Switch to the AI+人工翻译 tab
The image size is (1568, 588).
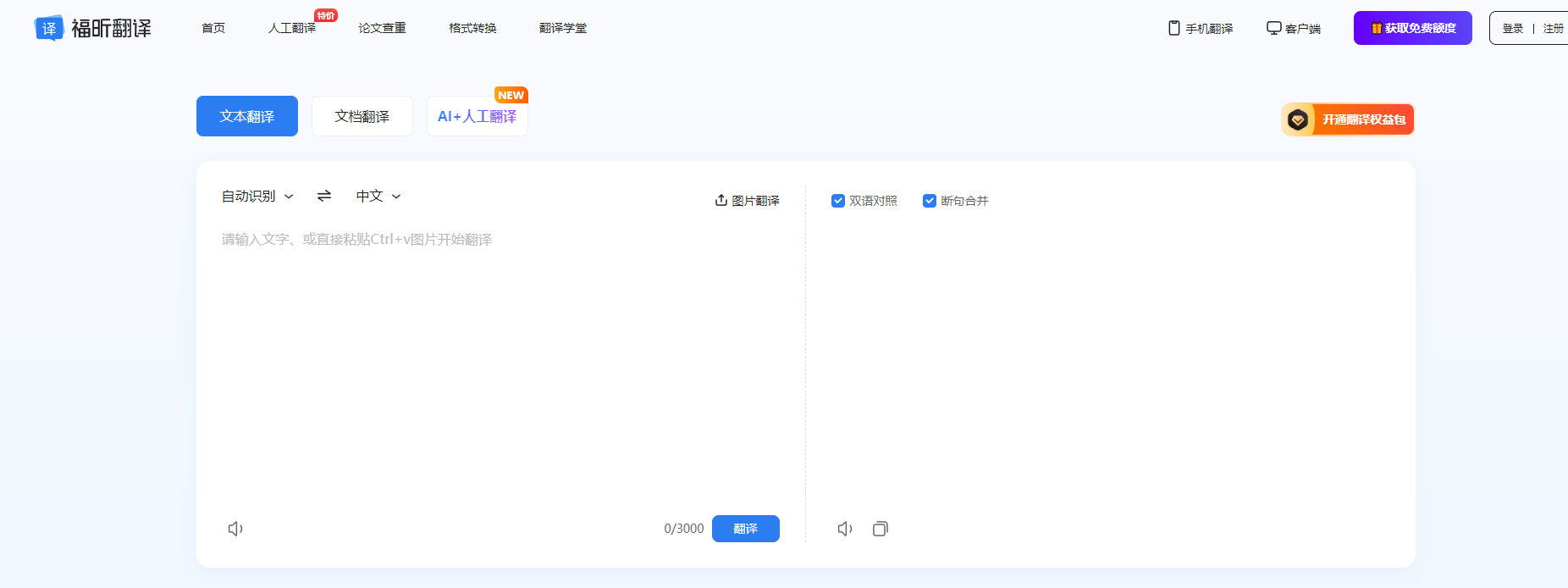[x=478, y=116]
